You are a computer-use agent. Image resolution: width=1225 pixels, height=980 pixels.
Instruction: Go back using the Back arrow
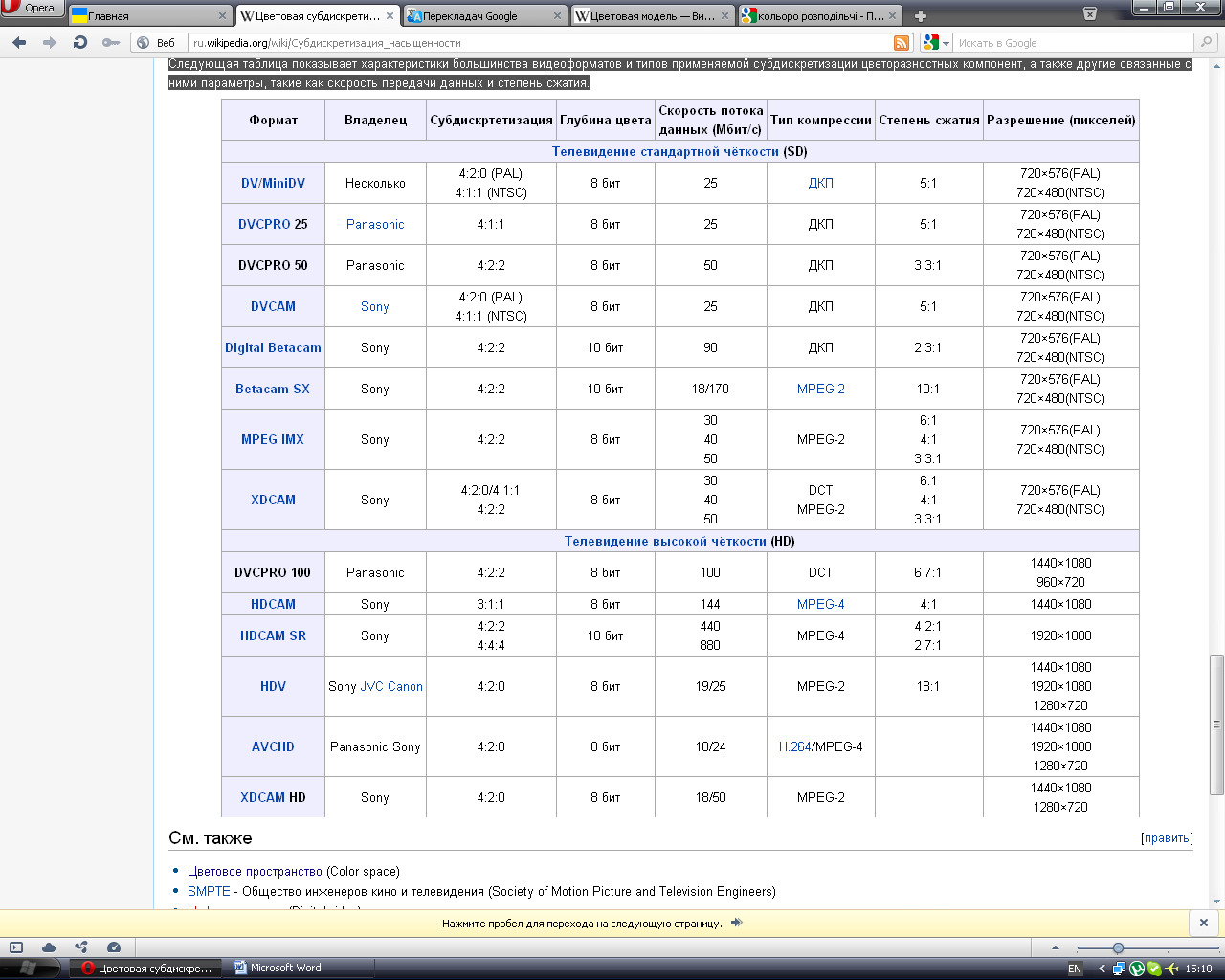[x=19, y=43]
